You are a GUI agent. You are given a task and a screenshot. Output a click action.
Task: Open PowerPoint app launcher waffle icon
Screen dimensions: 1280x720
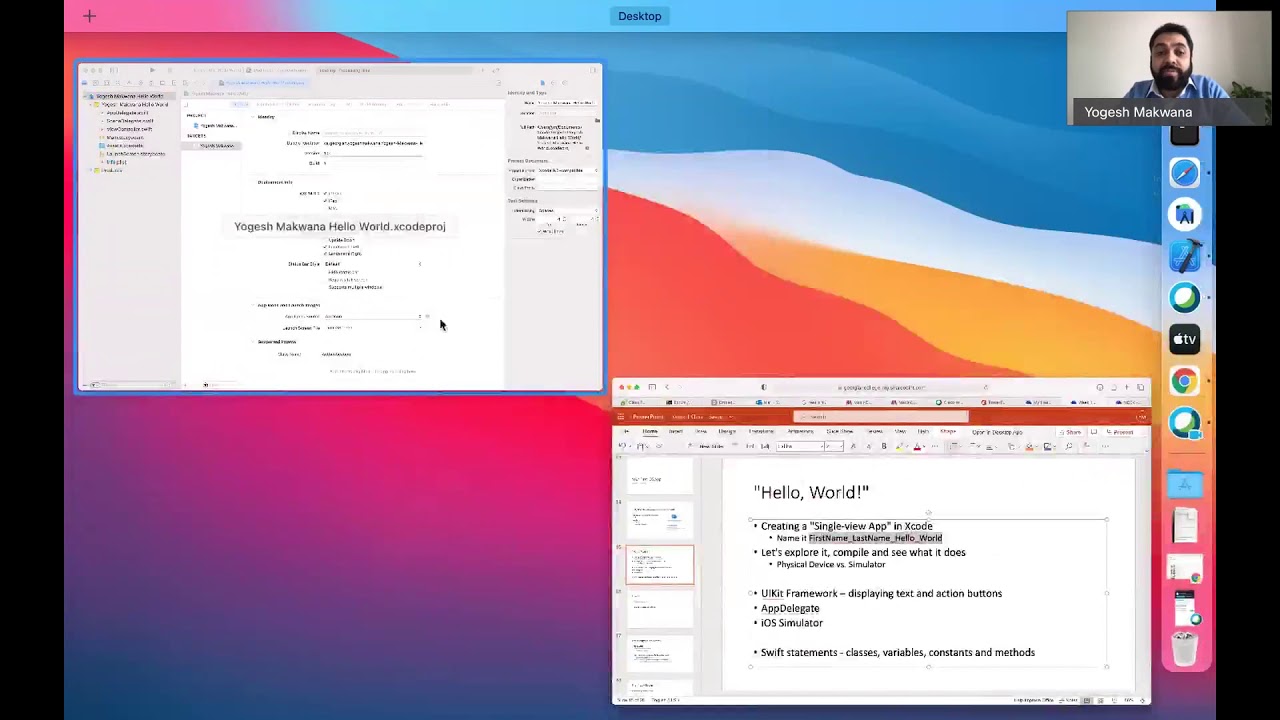[x=621, y=417]
